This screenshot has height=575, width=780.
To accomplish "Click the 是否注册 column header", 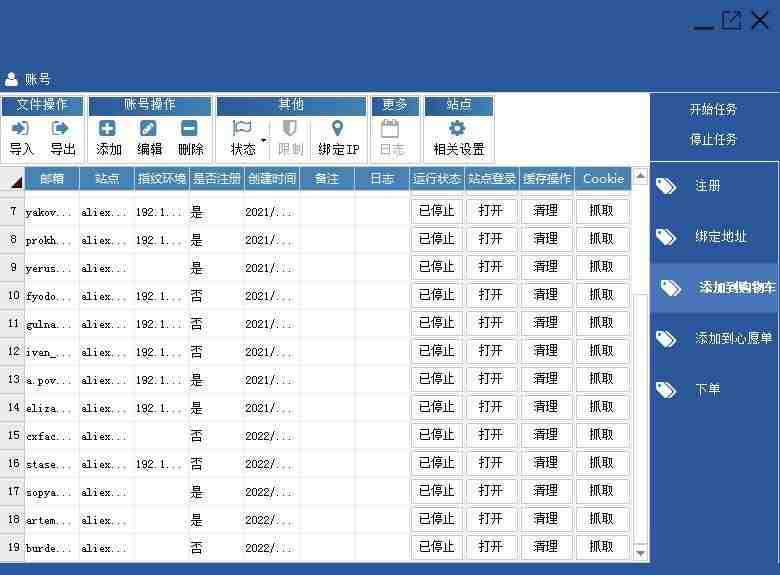I will 216,179.
